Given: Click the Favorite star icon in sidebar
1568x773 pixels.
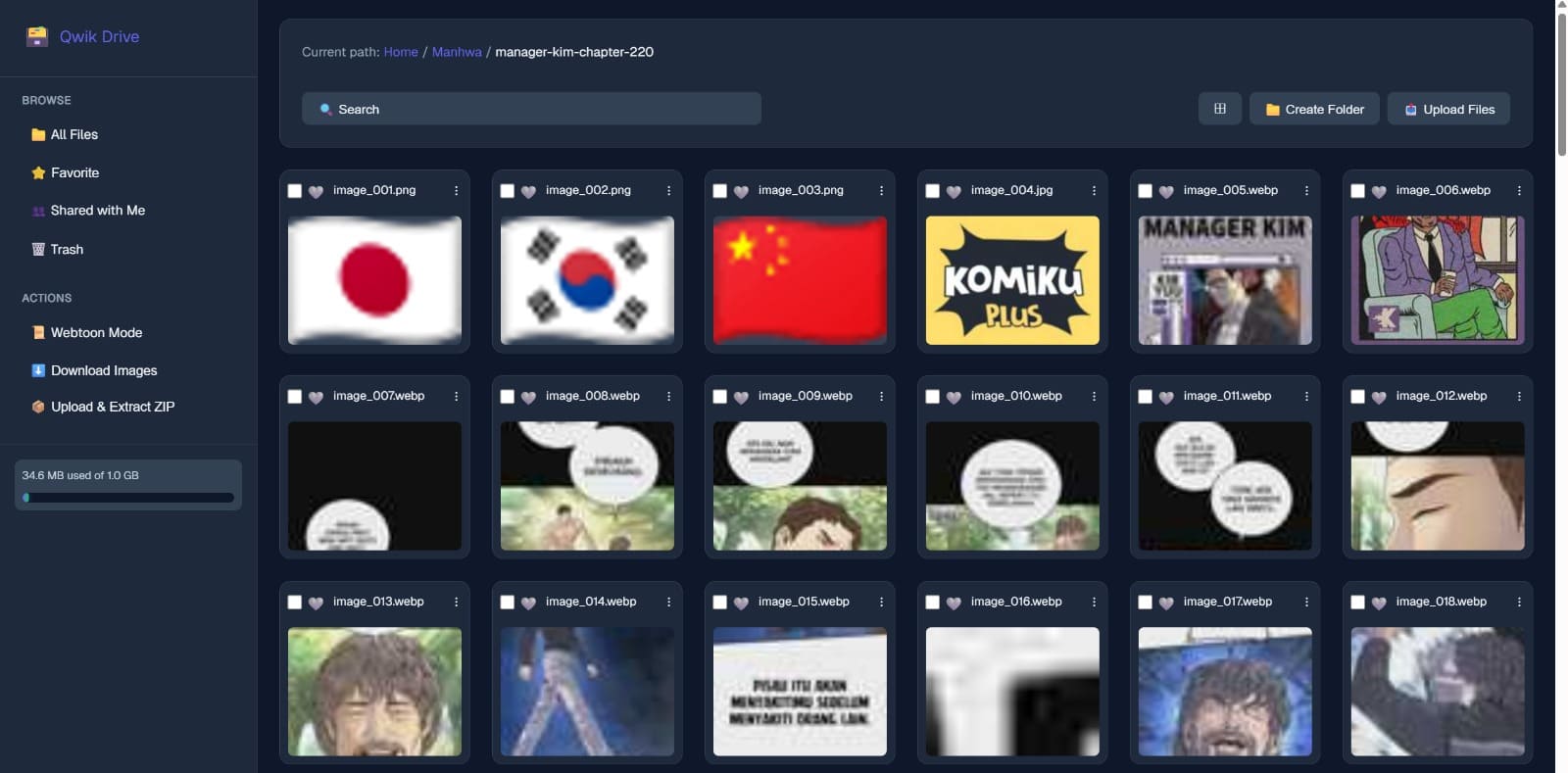Looking at the screenshot, I should coord(38,173).
